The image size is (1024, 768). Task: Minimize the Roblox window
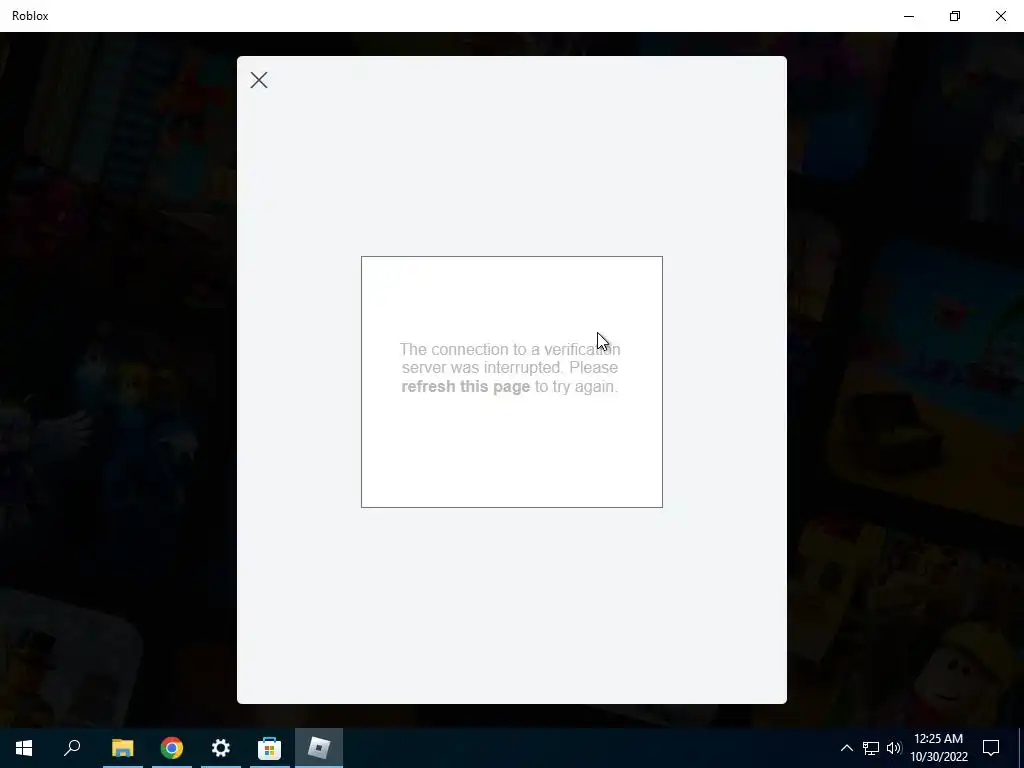[909, 16]
